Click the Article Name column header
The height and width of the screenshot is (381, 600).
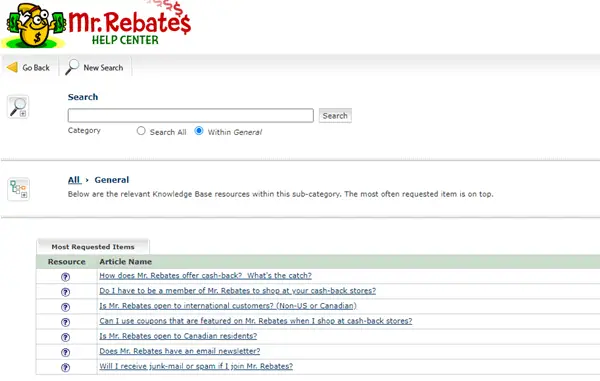[126, 262]
